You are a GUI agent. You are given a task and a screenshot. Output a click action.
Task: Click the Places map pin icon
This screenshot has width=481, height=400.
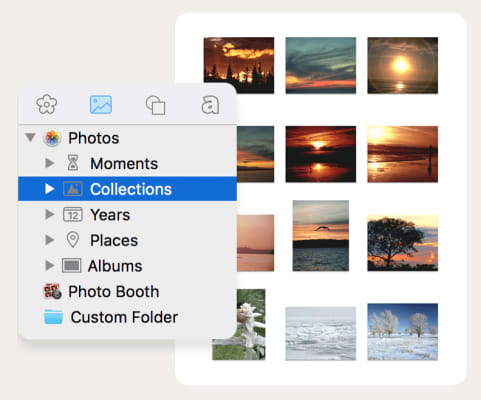pyautogui.click(x=73, y=240)
